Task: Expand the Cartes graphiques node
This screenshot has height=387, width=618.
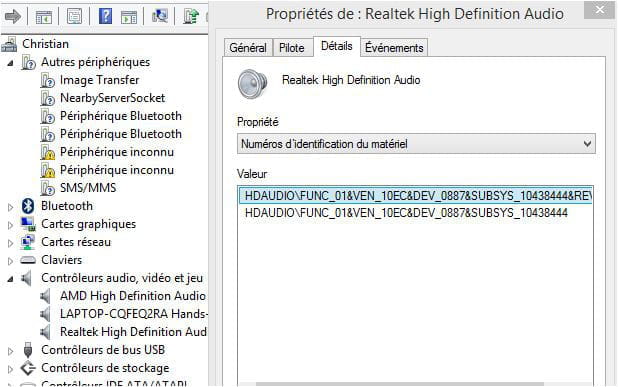Action: (x=11, y=225)
